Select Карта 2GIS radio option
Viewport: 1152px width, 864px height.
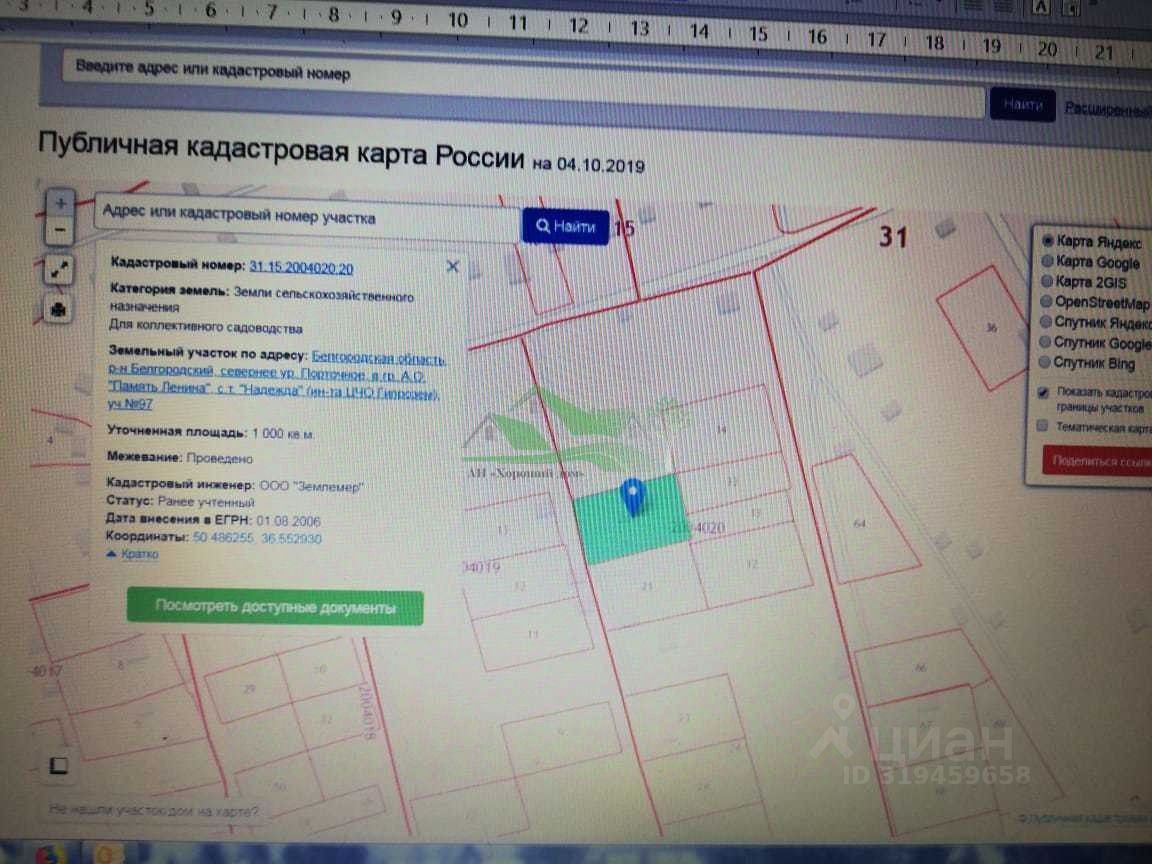coord(1047,281)
